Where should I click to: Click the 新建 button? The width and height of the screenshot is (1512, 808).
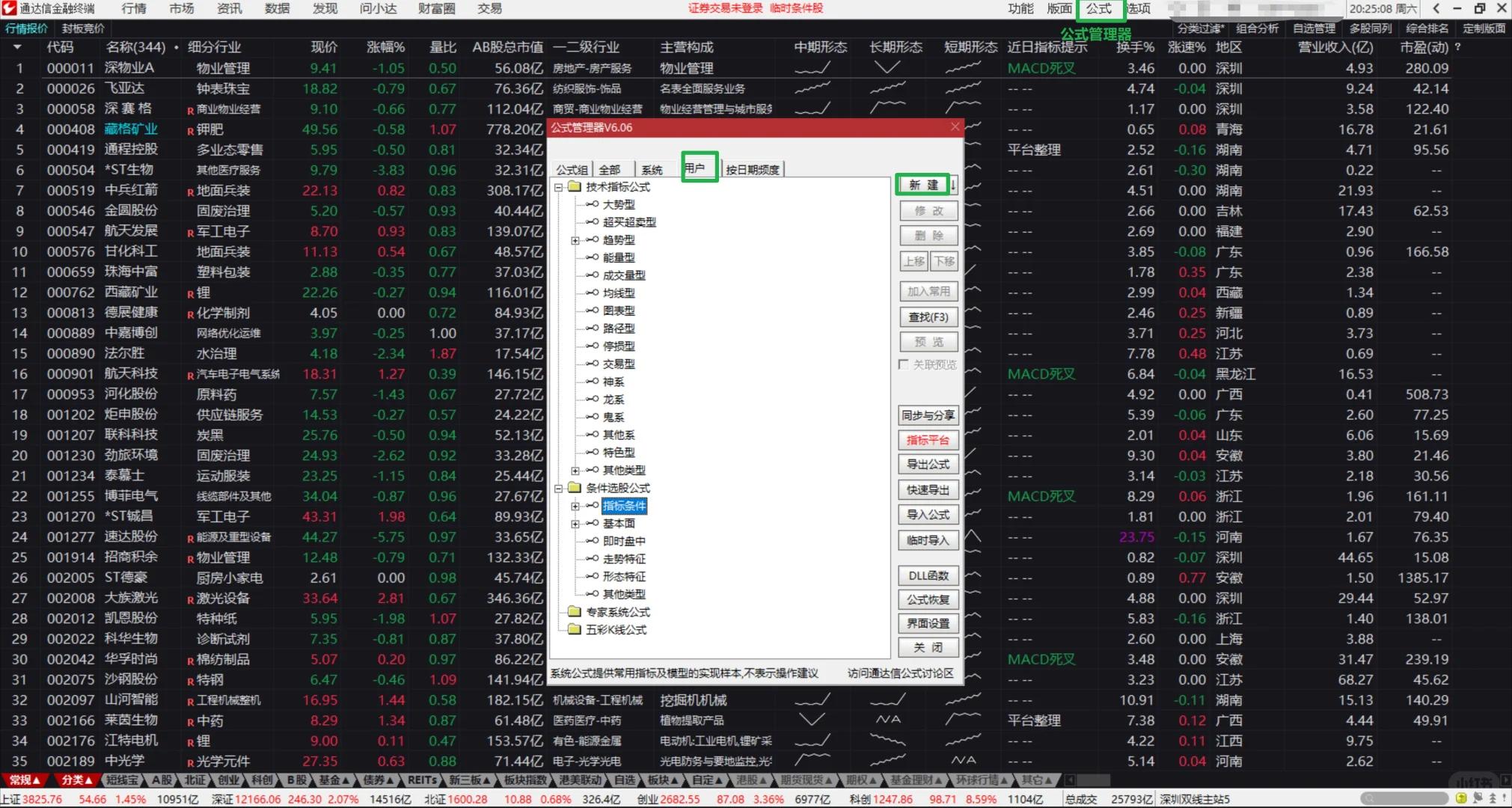[x=924, y=185]
